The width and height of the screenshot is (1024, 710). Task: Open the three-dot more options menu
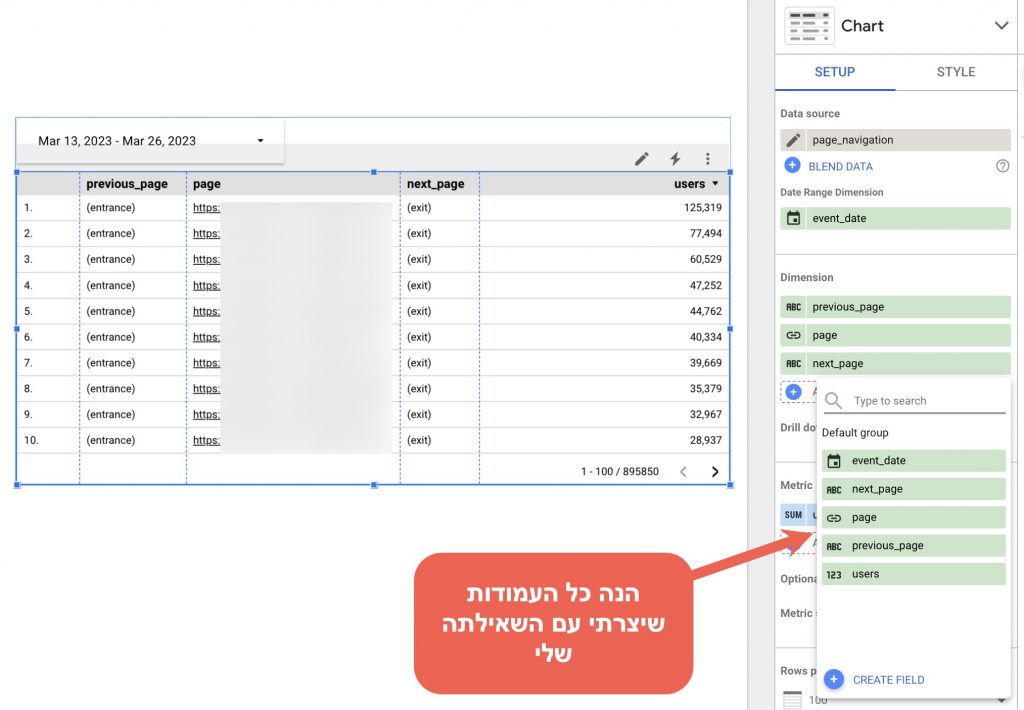708,159
